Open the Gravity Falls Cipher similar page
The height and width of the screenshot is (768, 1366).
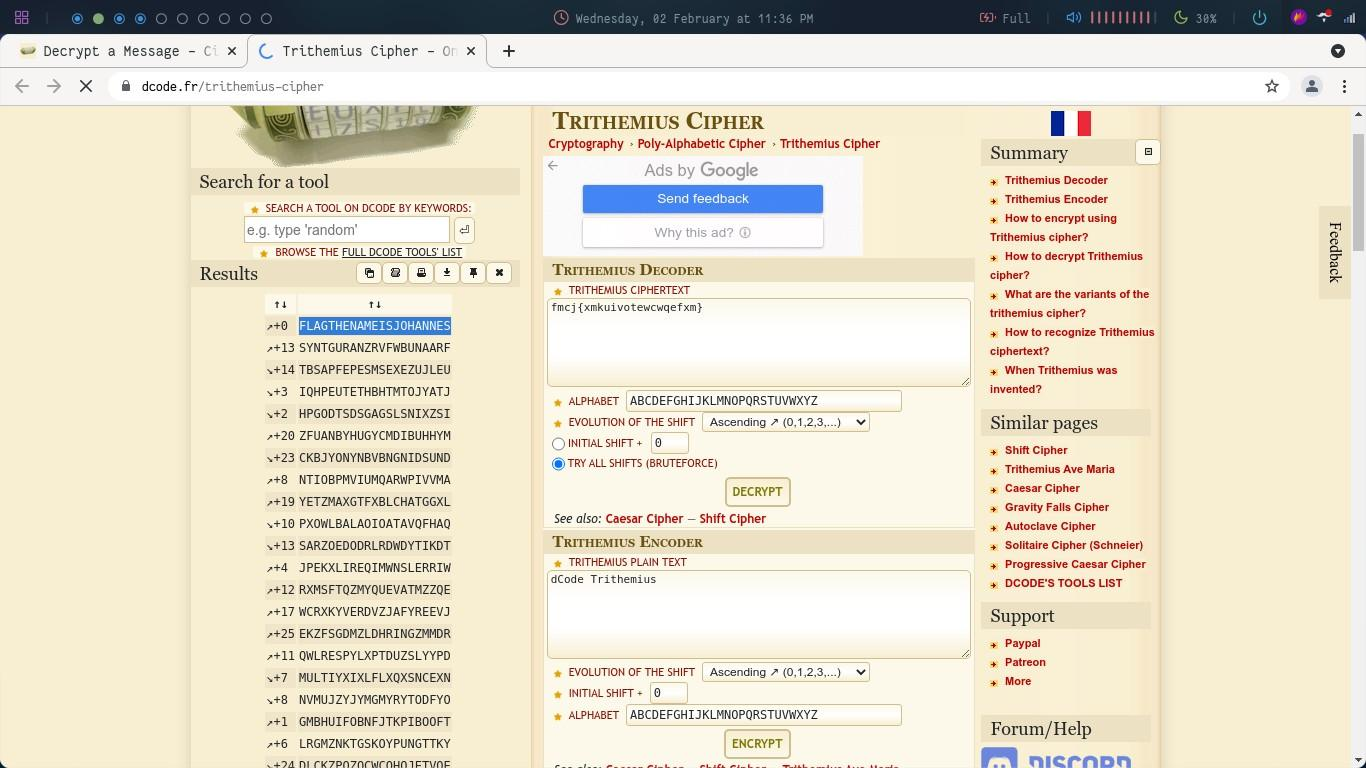[x=1057, y=508]
